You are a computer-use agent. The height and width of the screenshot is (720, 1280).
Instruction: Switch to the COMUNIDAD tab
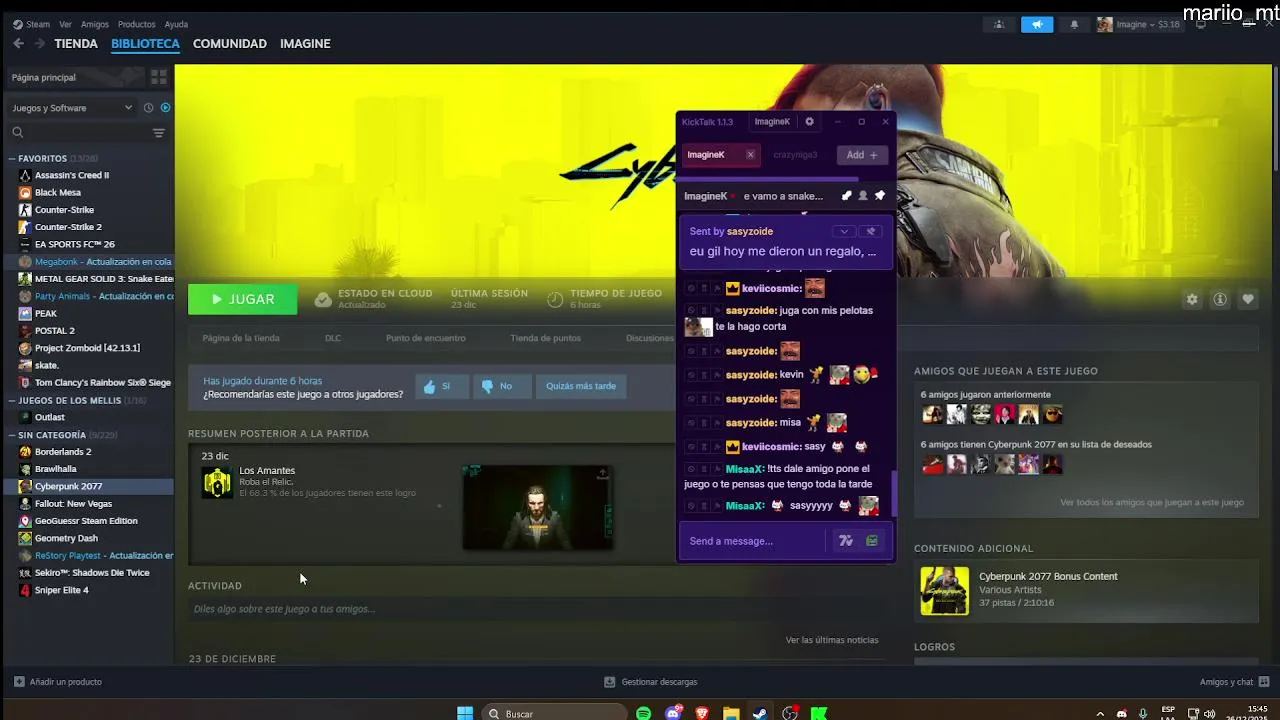(230, 43)
